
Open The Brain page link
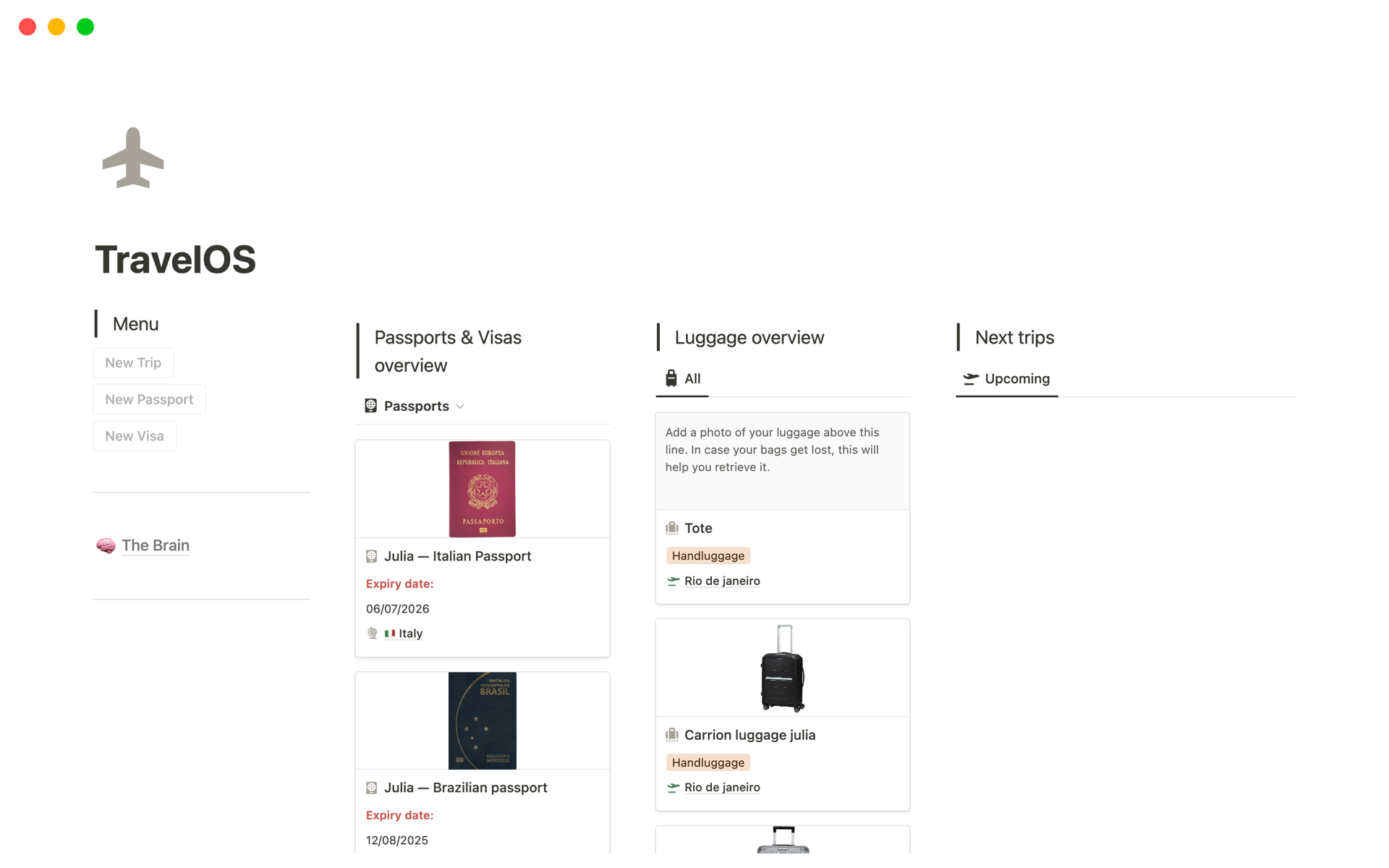(155, 545)
